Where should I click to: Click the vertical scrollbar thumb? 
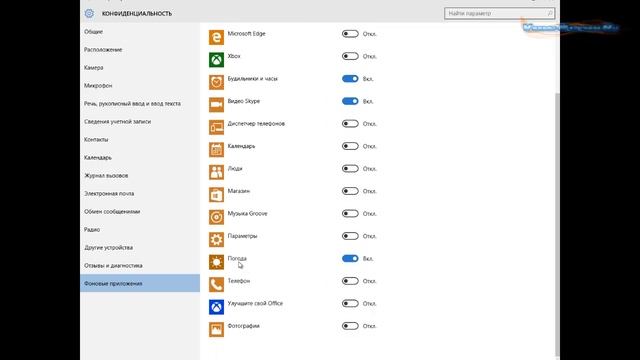(x=557, y=224)
